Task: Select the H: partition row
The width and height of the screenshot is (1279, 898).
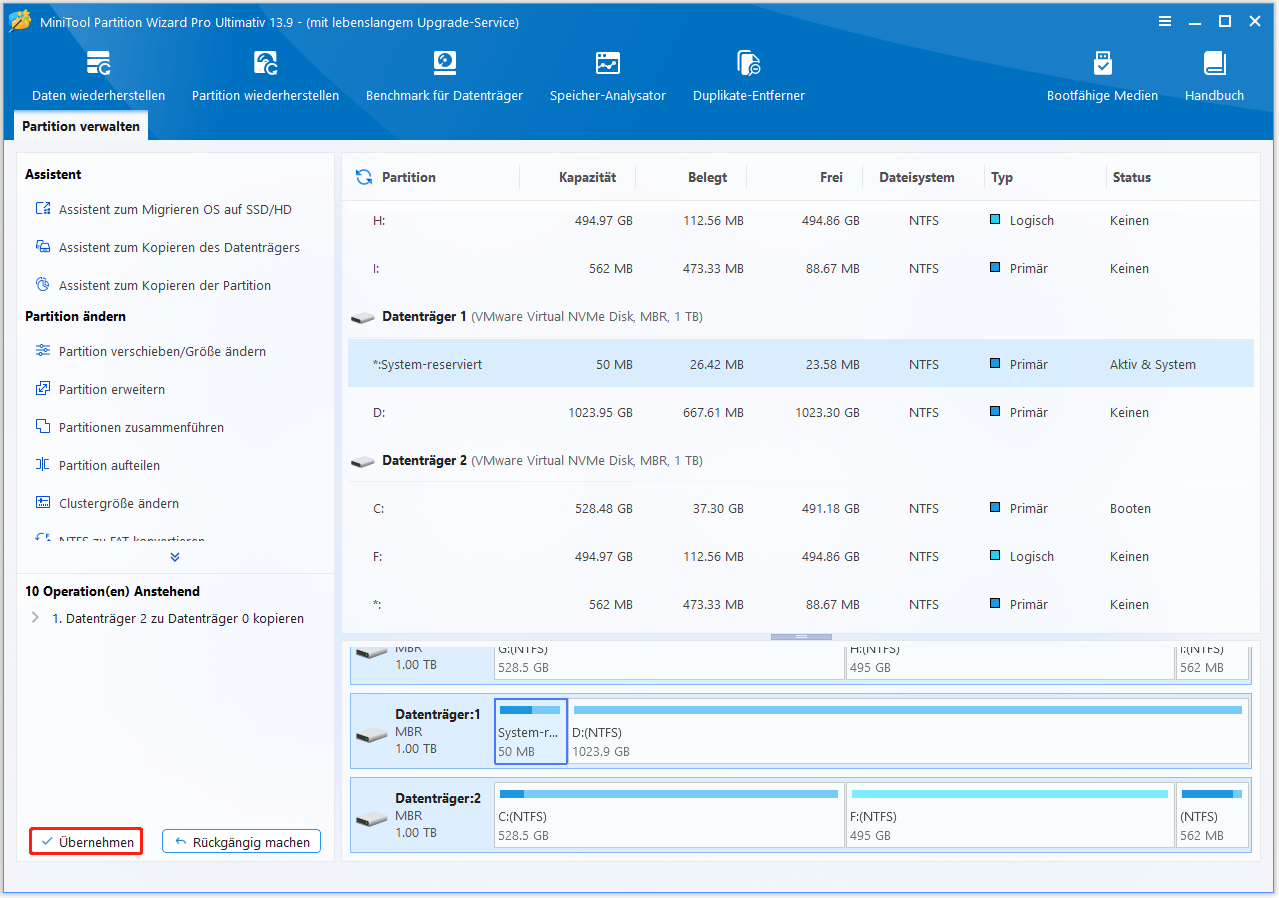Action: coord(800,220)
